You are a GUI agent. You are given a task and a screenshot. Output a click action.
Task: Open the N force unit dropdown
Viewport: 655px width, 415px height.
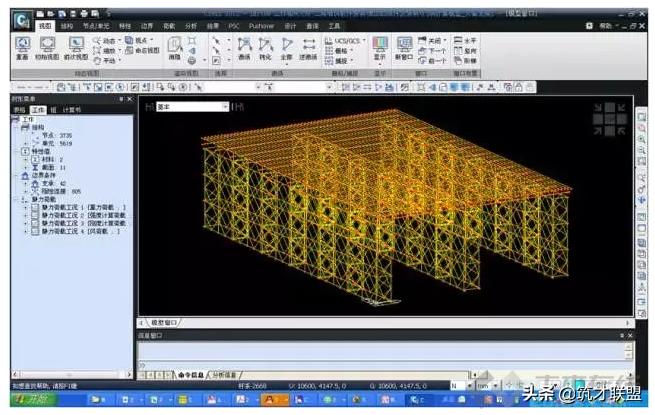point(470,385)
